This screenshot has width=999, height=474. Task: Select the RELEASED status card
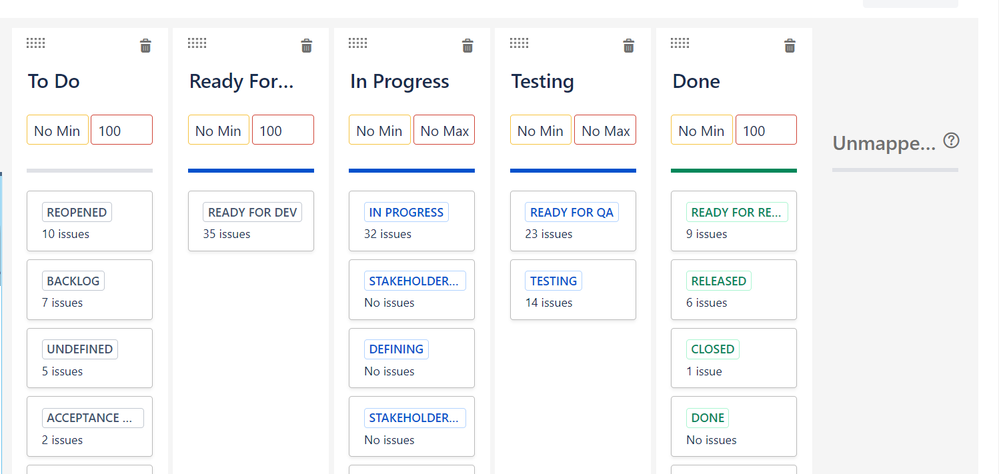click(x=734, y=290)
